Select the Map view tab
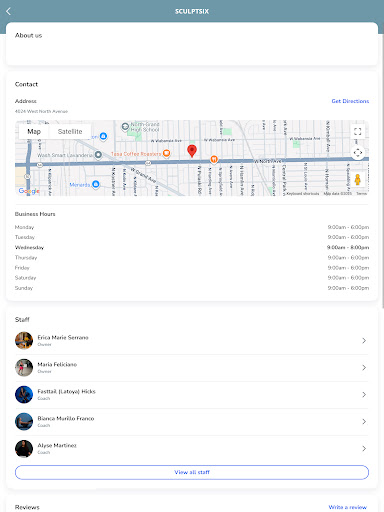 pos(34,131)
